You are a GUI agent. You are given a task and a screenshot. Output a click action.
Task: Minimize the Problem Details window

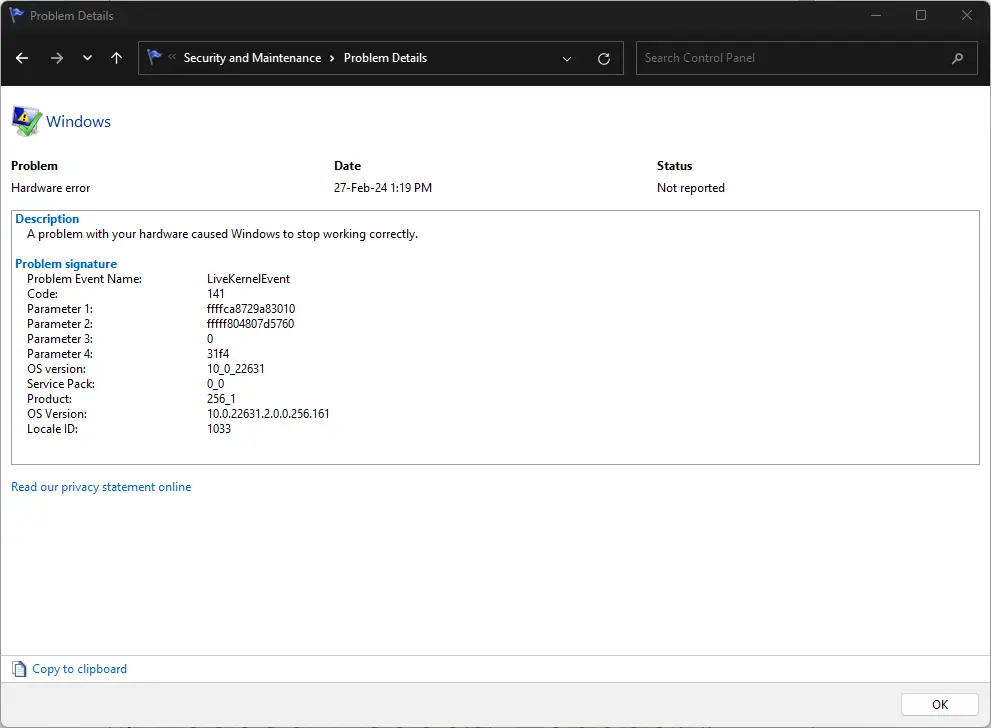[875, 15]
